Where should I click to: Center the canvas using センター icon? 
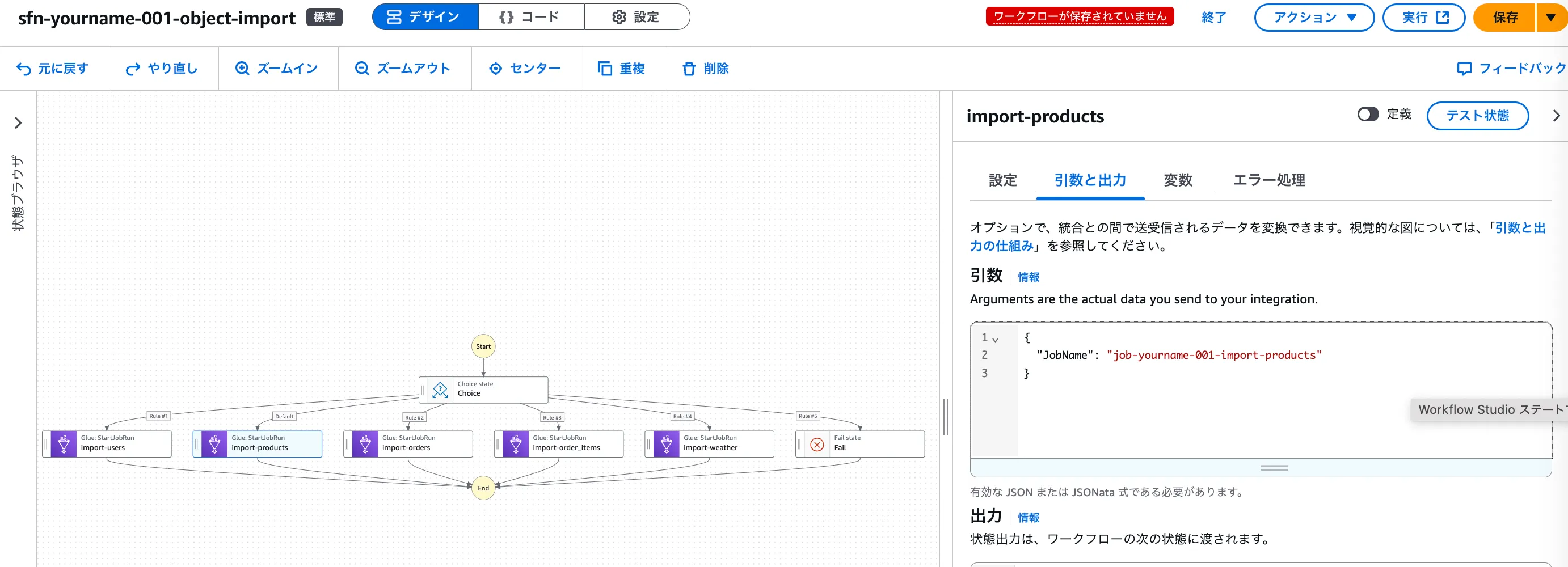pyautogui.click(x=495, y=69)
